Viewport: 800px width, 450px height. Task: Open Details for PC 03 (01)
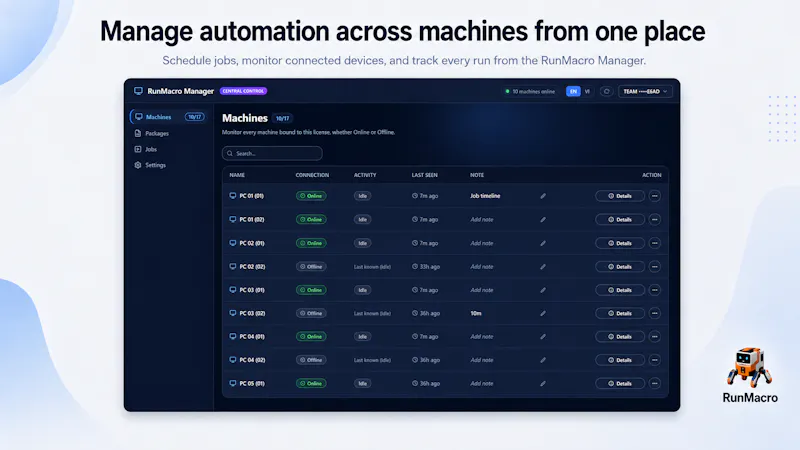(619, 290)
